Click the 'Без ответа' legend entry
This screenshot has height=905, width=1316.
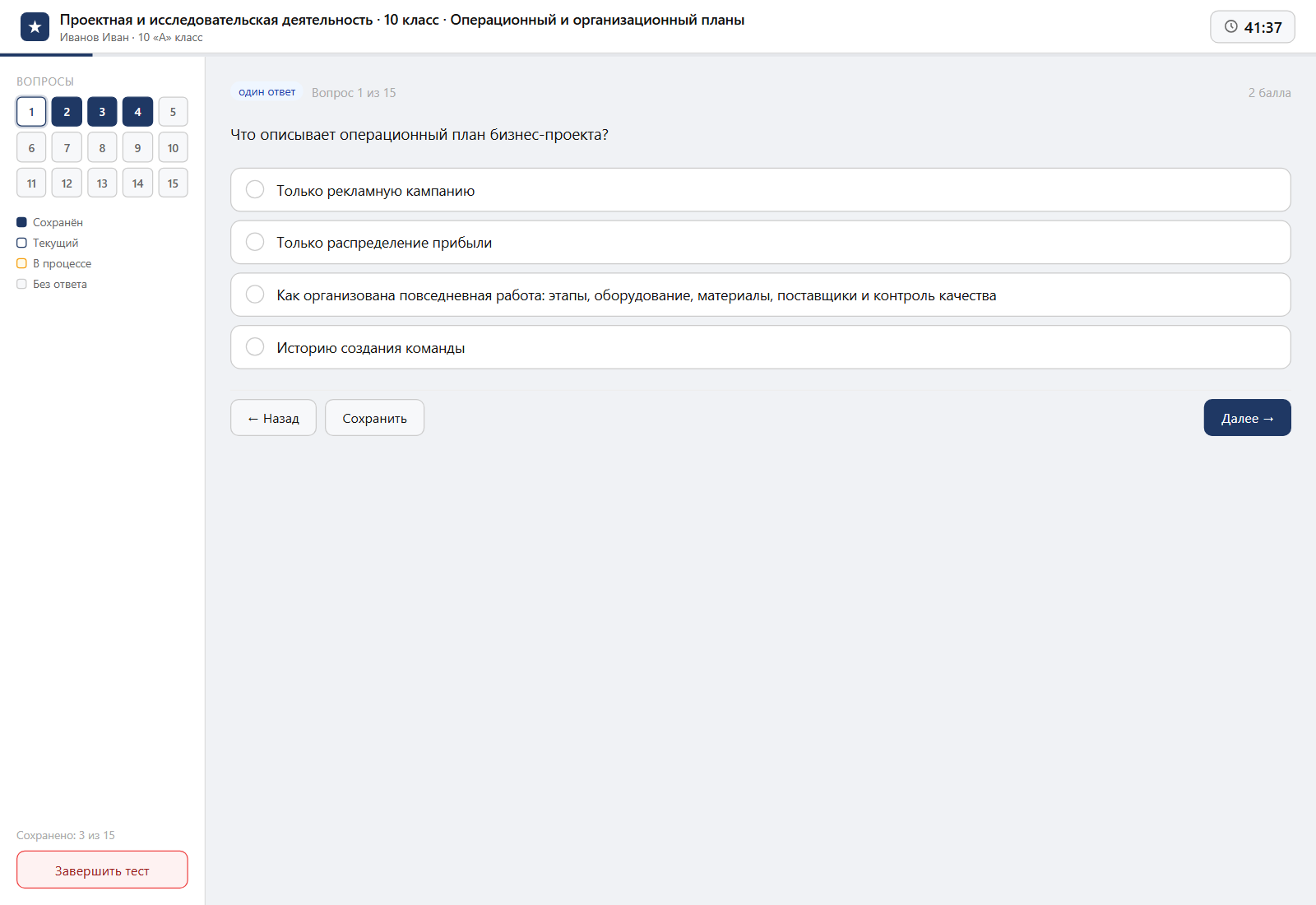click(x=52, y=284)
